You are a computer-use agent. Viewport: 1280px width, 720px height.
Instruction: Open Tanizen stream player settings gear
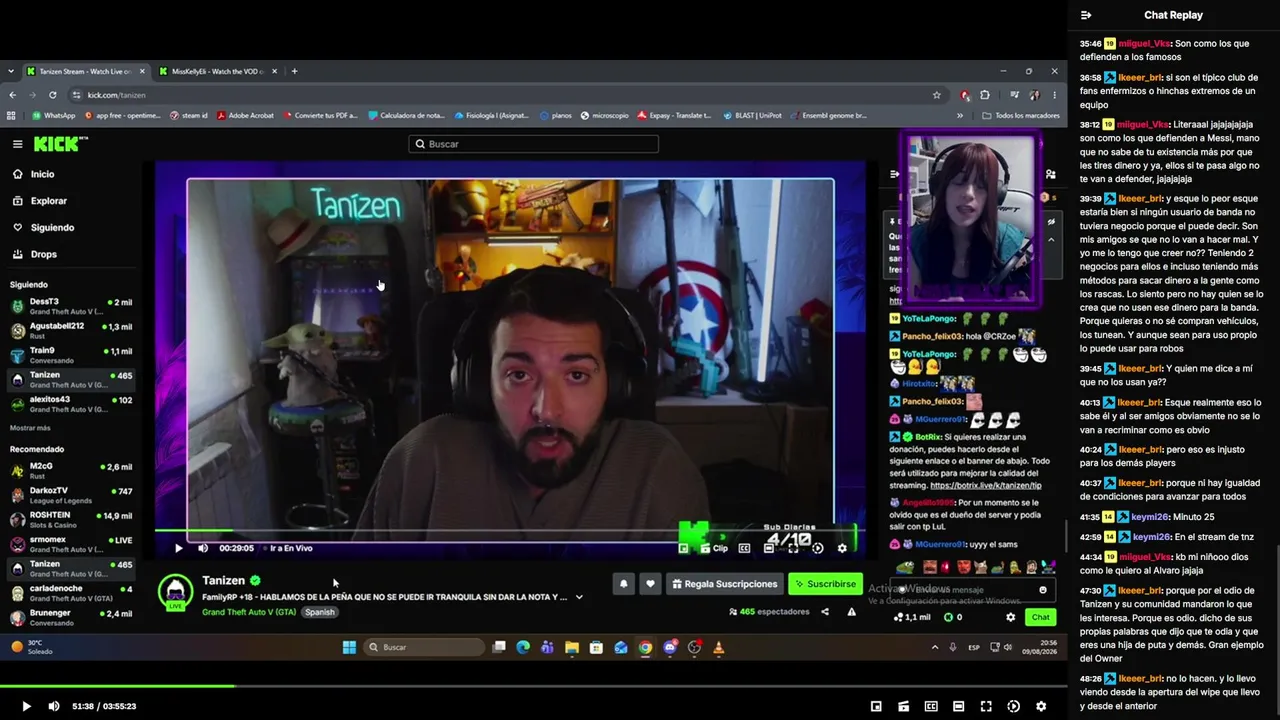click(842, 548)
